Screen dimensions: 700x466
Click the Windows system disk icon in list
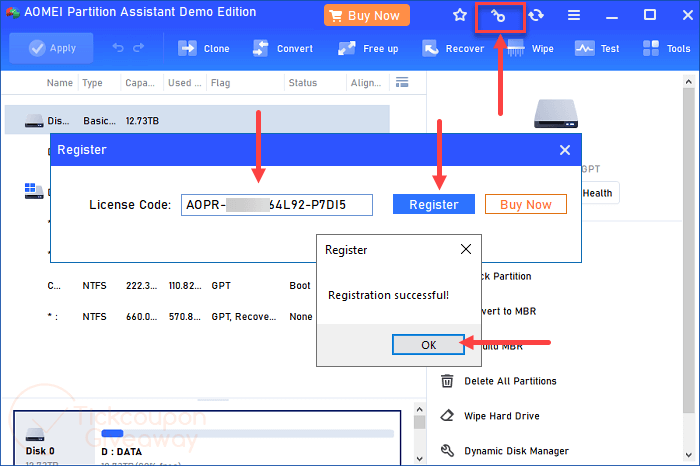click(33, 191)
